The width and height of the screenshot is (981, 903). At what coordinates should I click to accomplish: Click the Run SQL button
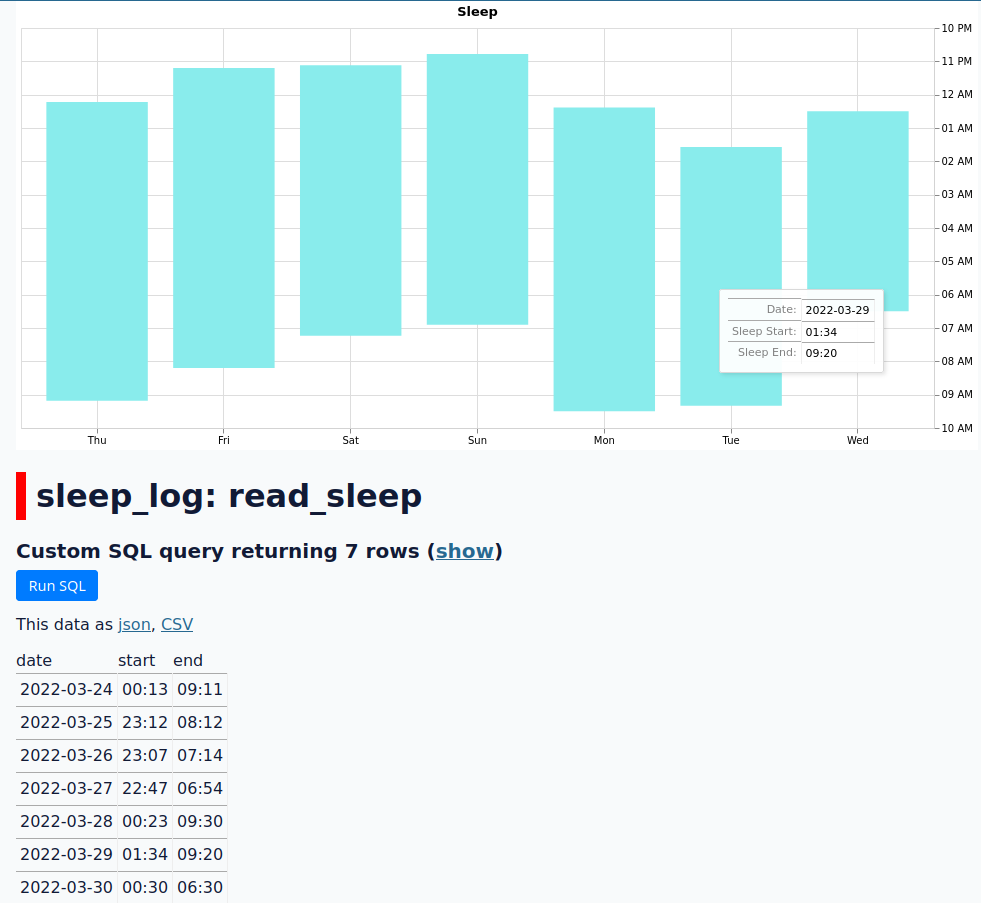point(56,585)
